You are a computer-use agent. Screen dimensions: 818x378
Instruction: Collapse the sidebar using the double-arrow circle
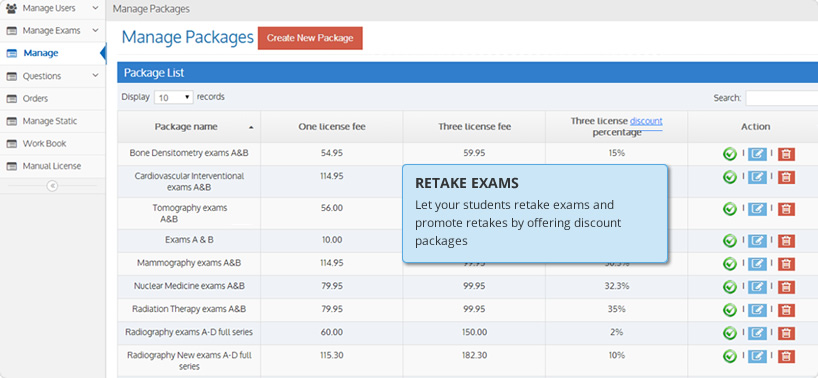52,186
